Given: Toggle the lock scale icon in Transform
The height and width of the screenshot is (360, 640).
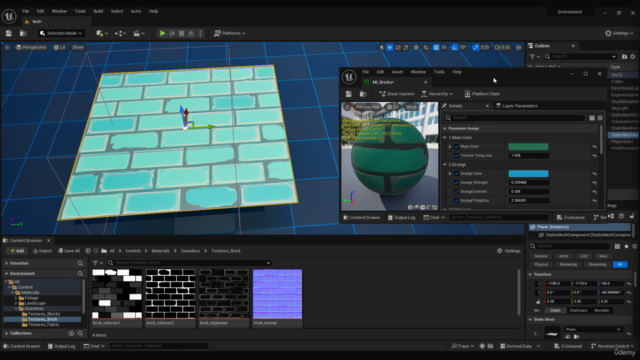Looking at the screenshot, I should pyautogui.click(x=538, y=302).
